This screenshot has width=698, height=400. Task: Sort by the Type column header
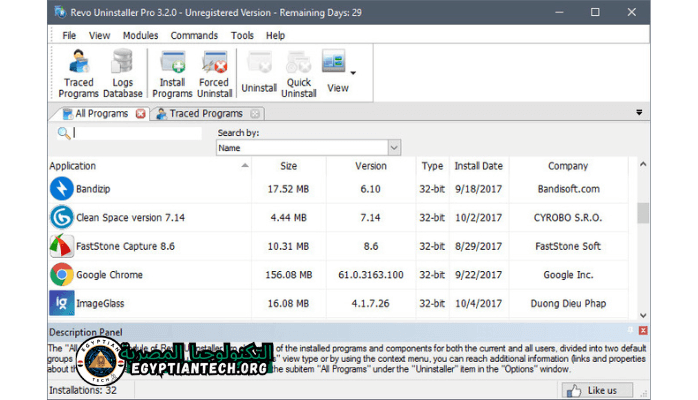432,166
